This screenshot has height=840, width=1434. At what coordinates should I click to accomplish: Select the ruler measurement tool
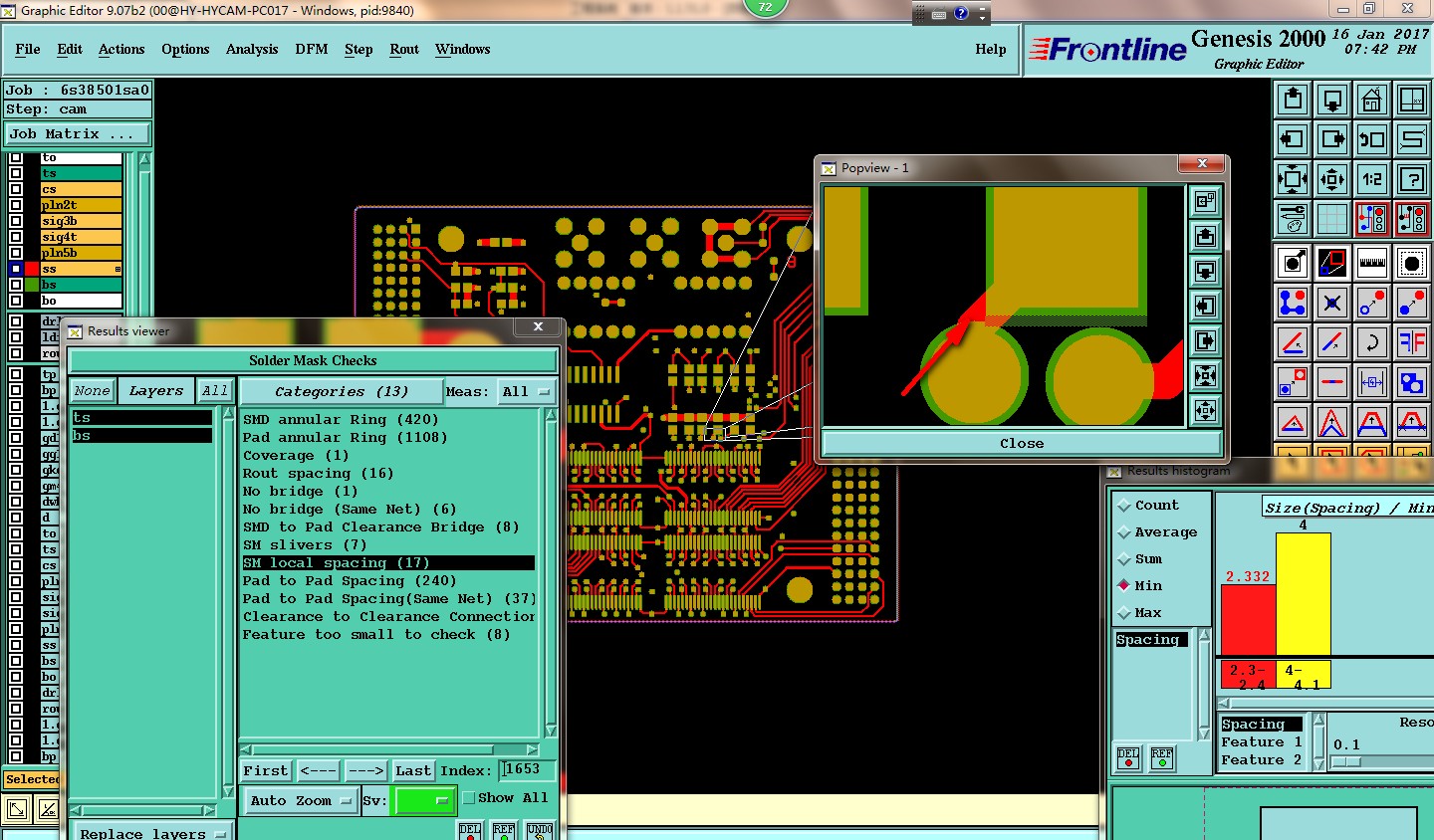1372,263
